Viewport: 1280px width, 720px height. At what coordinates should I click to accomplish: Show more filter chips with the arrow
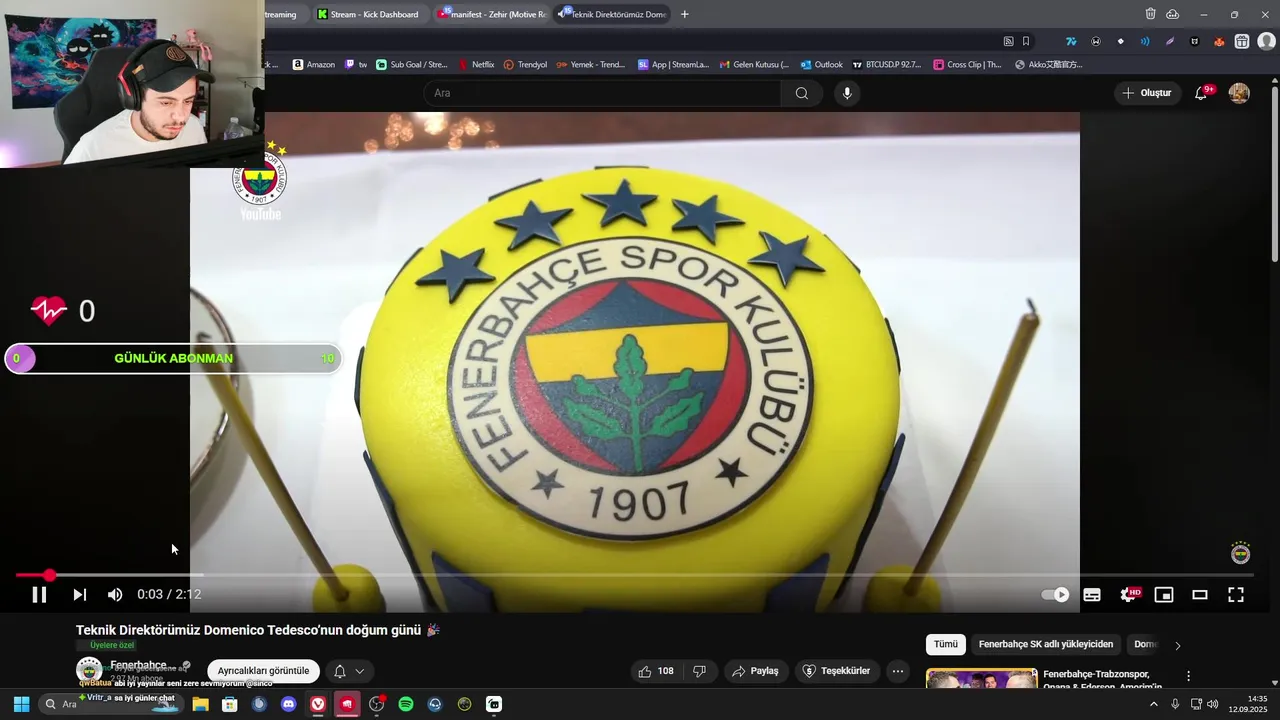click(x=1177, y=645)
